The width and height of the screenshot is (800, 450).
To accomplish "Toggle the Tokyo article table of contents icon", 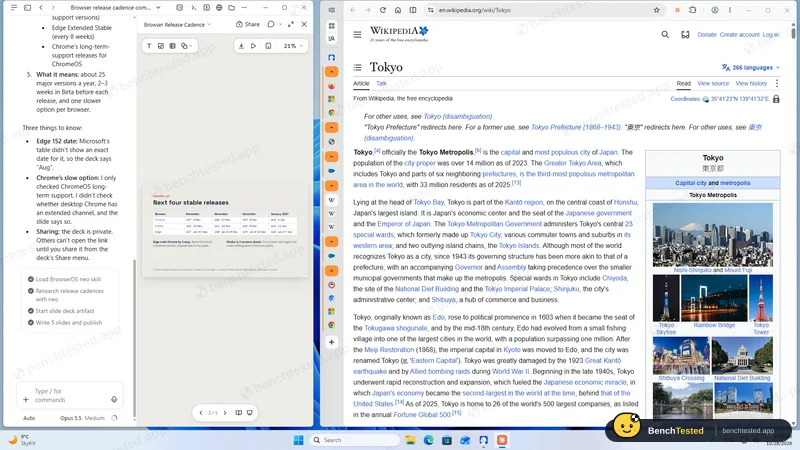I will (x=358, y=67).
